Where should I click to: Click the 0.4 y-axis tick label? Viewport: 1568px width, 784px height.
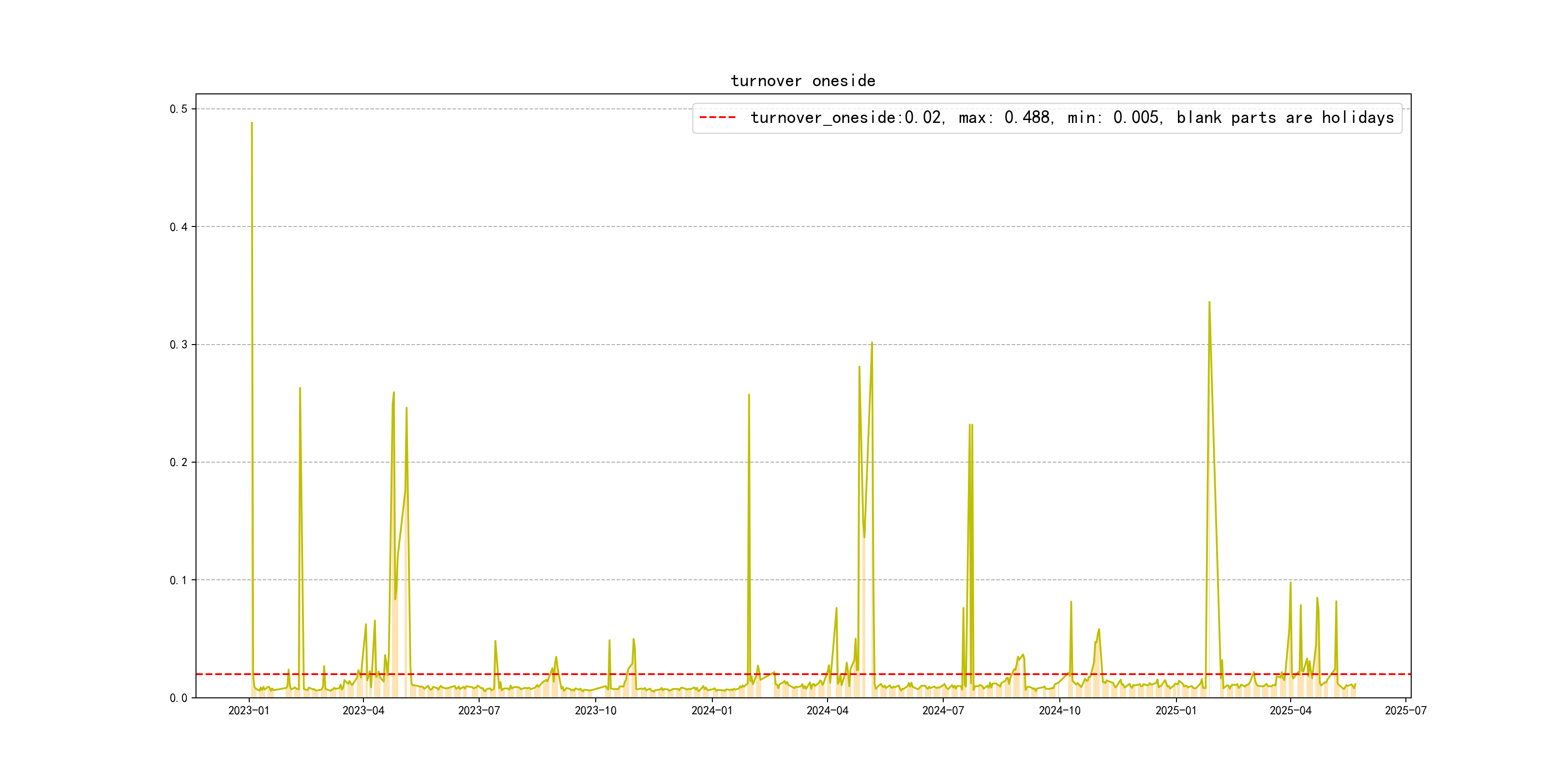coord(179,227)
